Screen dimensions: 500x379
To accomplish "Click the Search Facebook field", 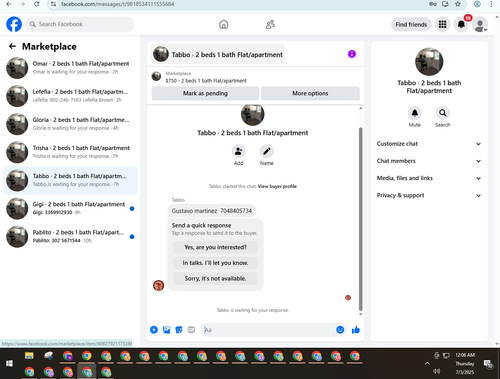I will (x=80, y=24).
